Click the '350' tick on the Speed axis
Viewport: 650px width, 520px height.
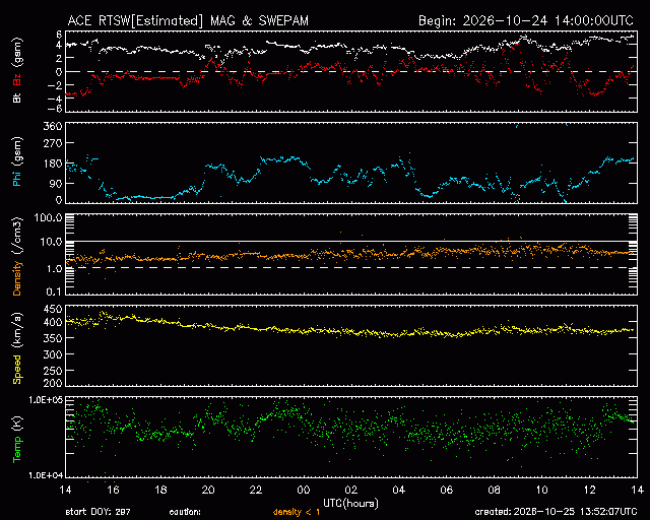[x=53, y=338]
